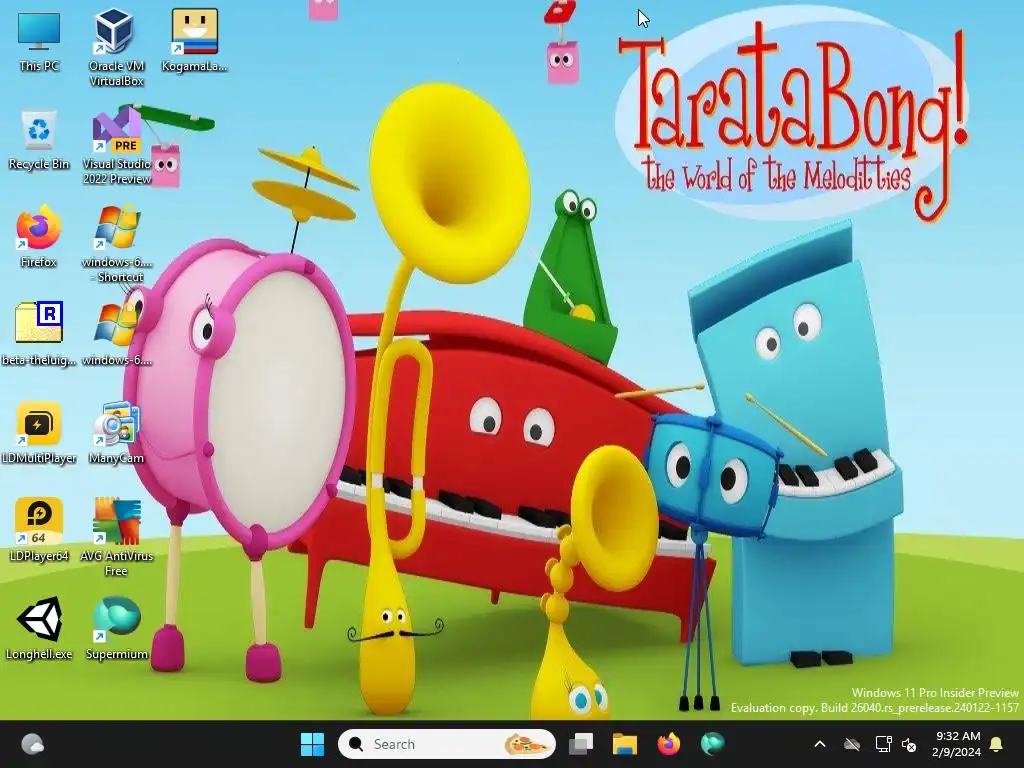Image resolution: width=1024 pixels, height=768 pixels.
Task: Launch Oracle VM VirtualBox shortcut
Action: (x=116, y=47)
